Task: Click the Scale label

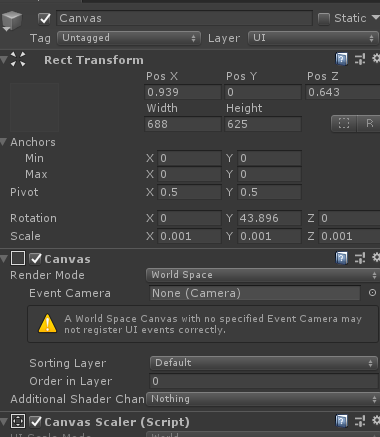Action: coord(25,236)
